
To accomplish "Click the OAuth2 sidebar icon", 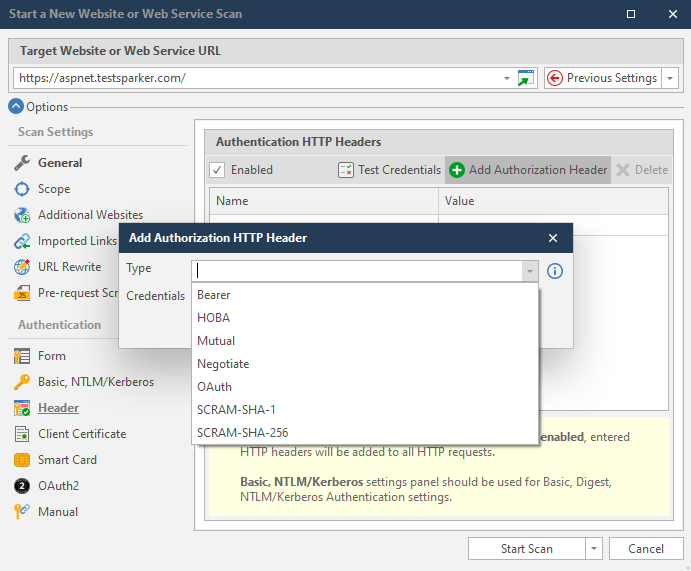I will coord(22,486).
